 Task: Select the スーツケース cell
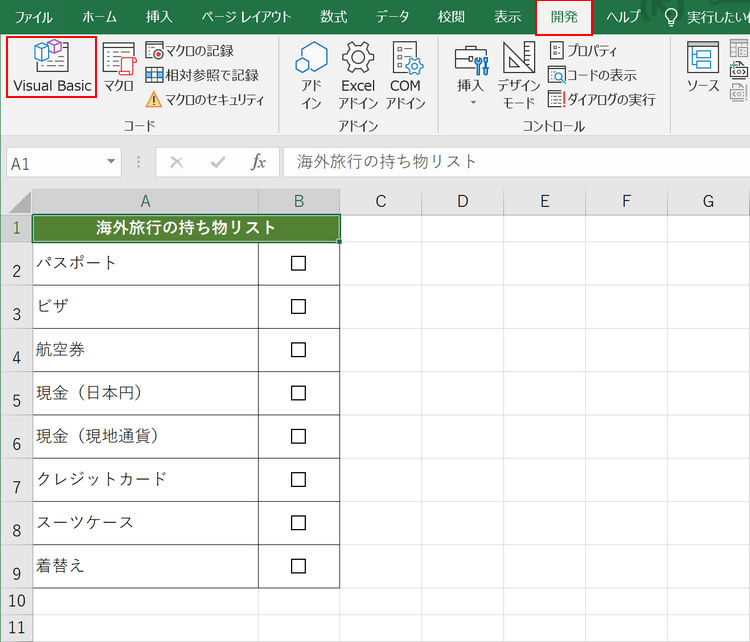point(145,523)
